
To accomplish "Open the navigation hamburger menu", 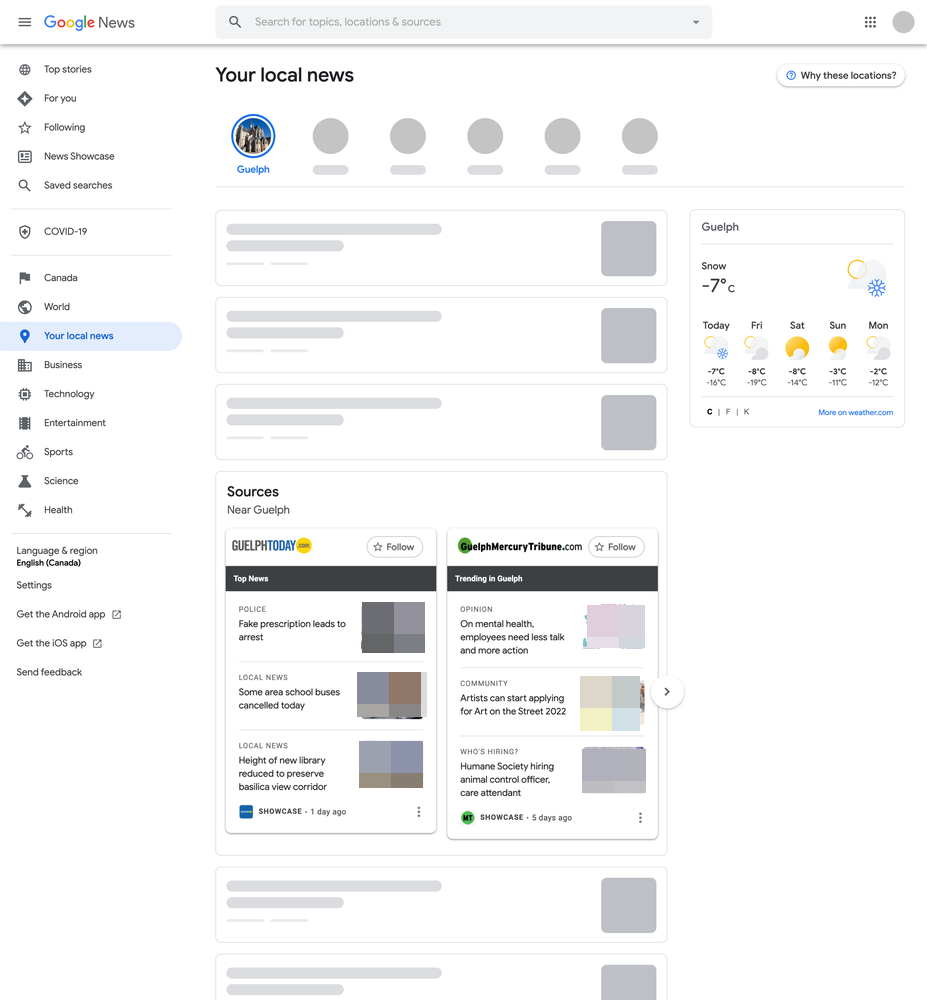I will click(x=25, y=22).
